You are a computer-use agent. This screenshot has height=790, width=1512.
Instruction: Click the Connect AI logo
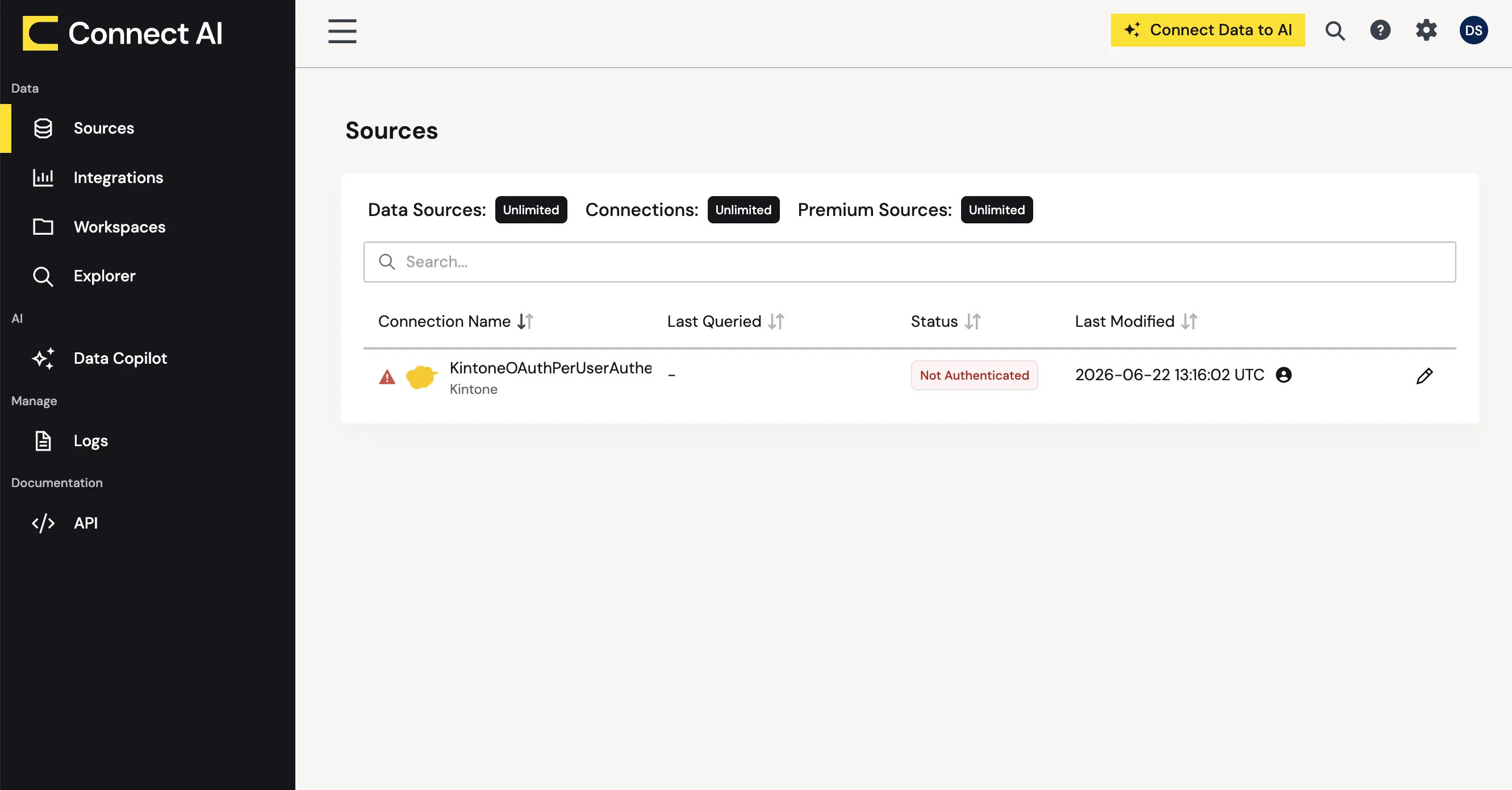click(x=122, y=33)
